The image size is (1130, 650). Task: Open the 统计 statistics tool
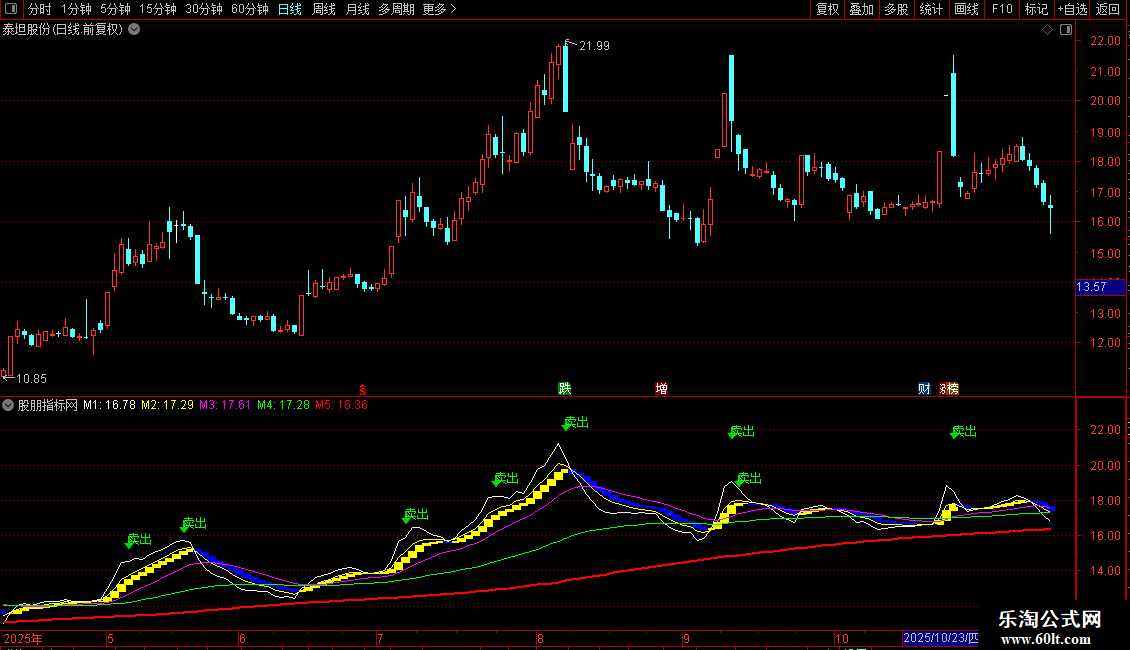931,9
